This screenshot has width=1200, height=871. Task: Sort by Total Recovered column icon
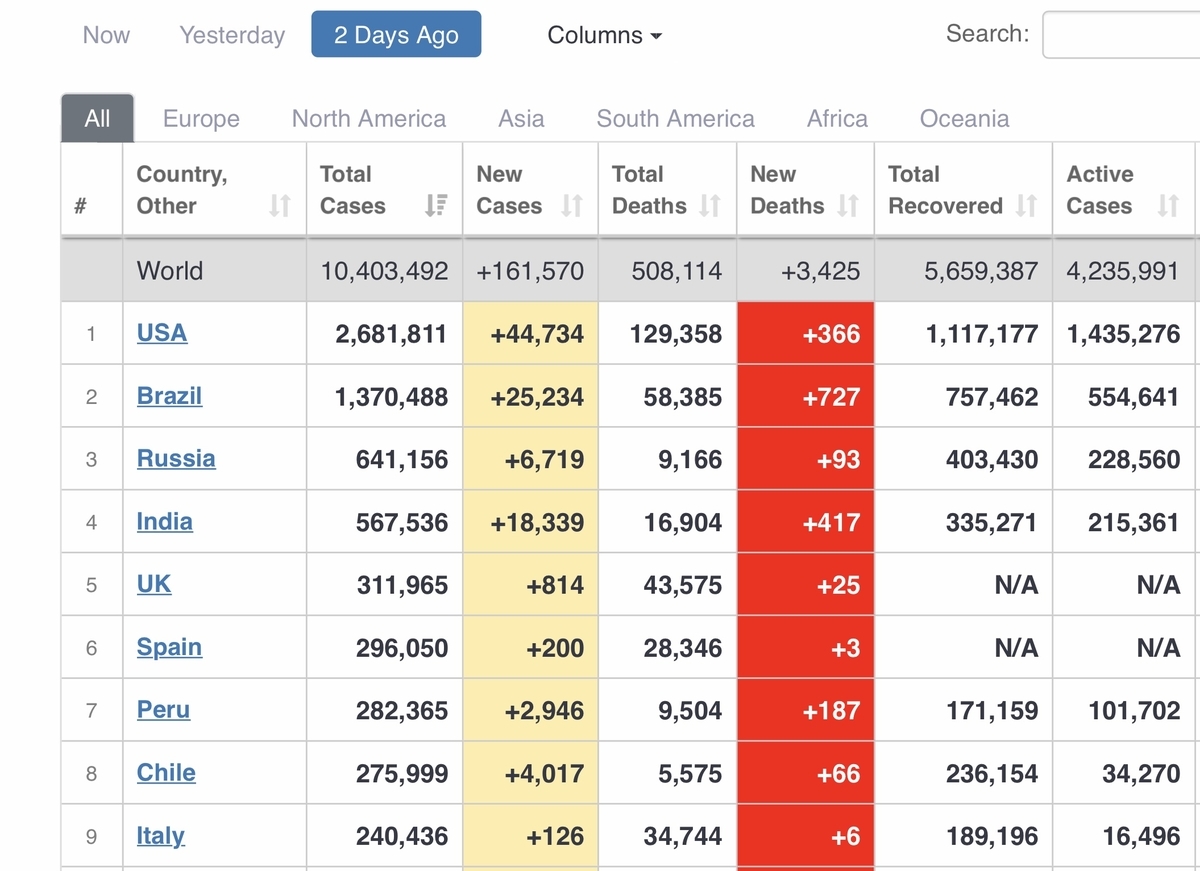point(1026,206)
